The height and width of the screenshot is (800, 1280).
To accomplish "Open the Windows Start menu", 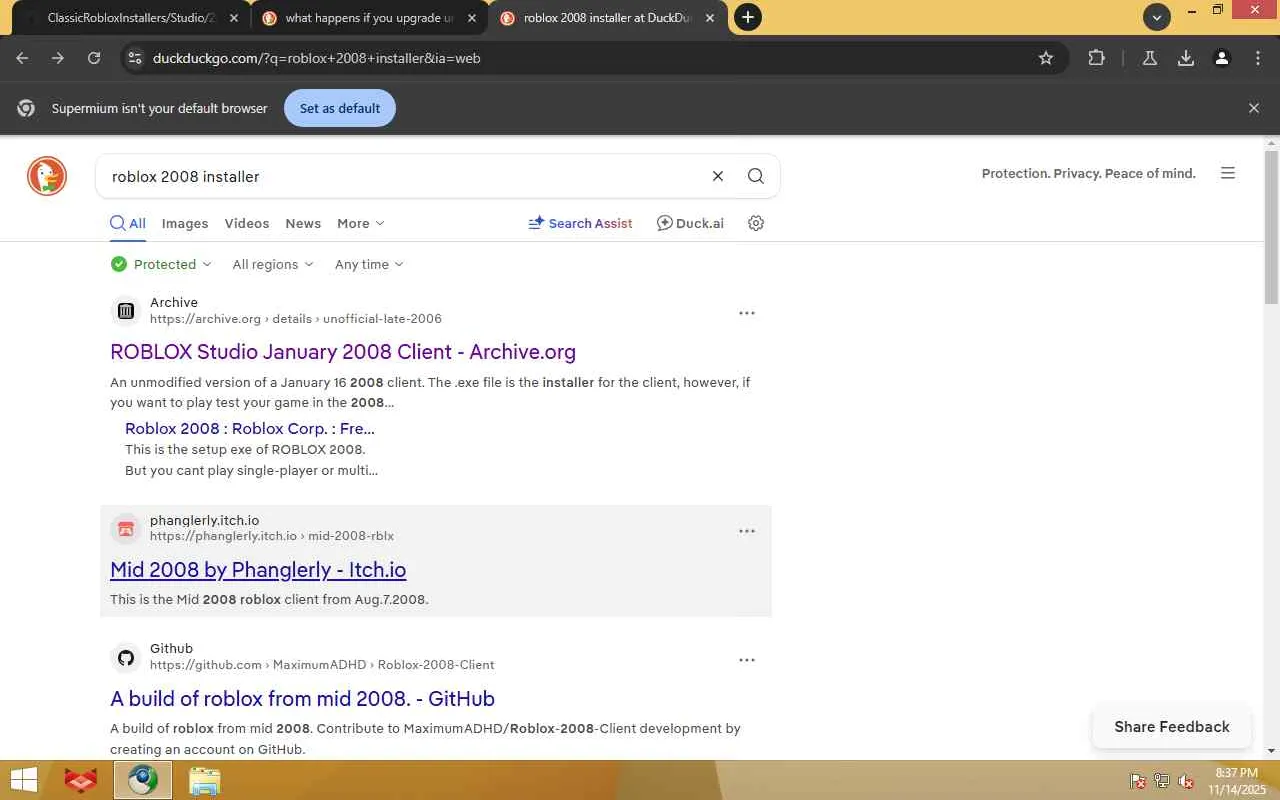I will 23,780.
